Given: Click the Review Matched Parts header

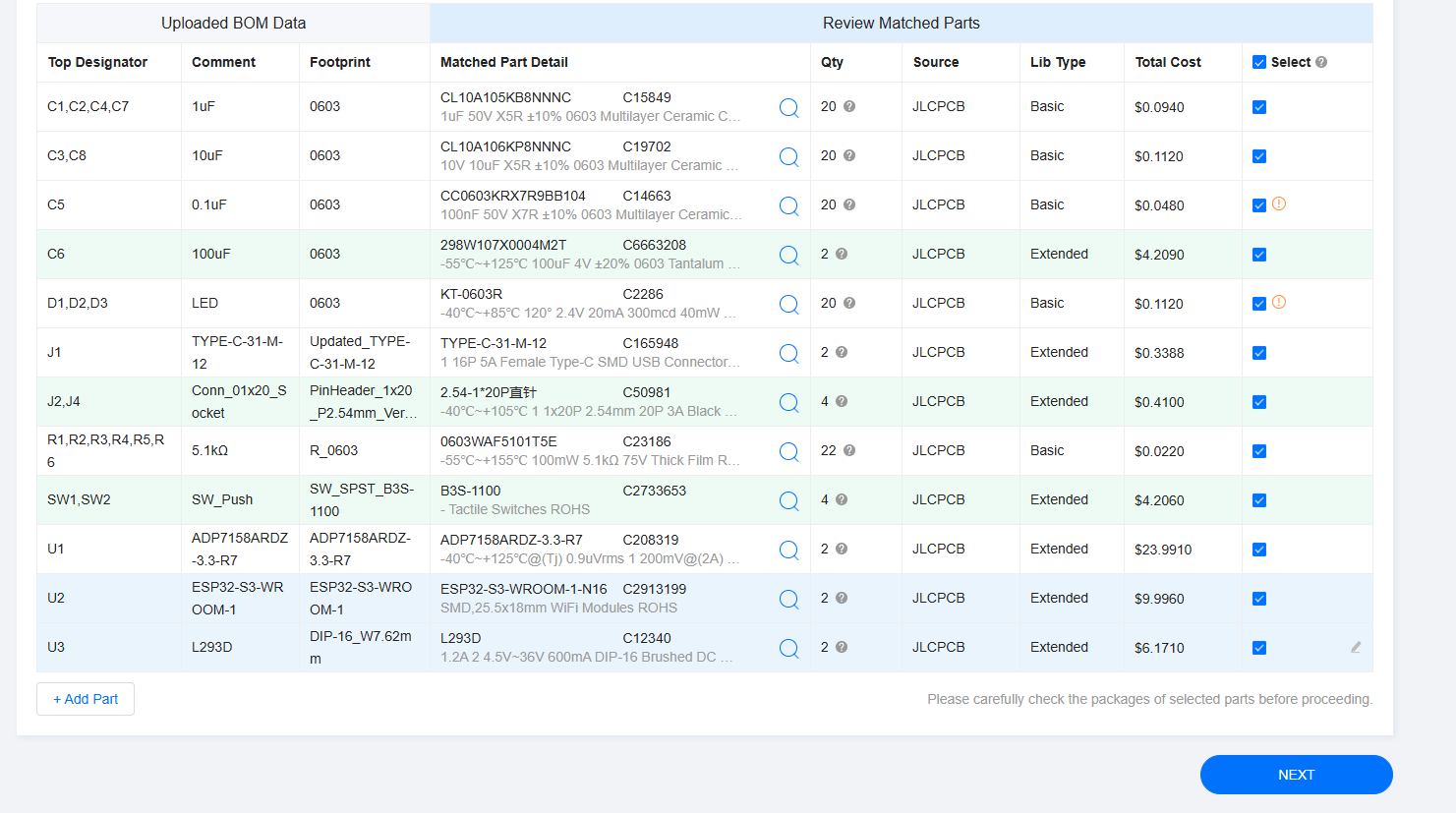Looking at the screenshot, I should (901, 23).
